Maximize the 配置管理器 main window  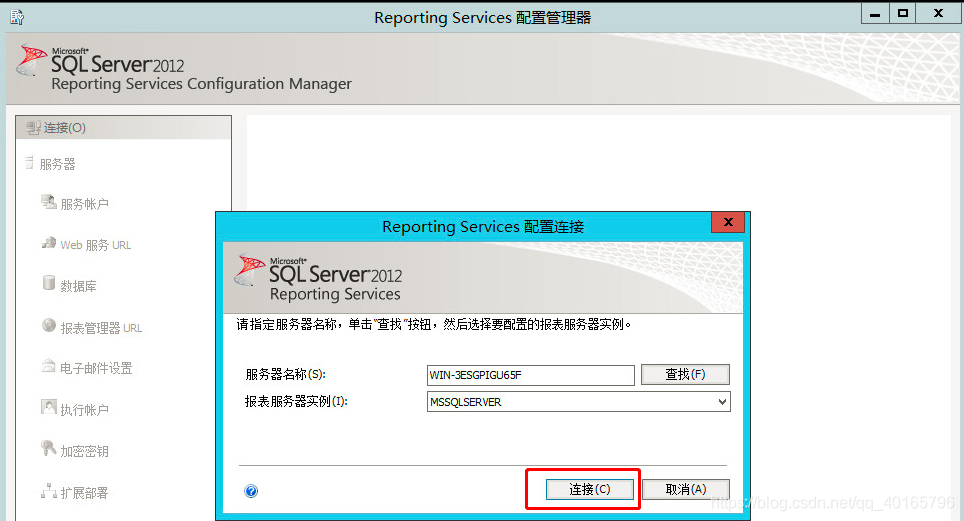click(903, 14)
